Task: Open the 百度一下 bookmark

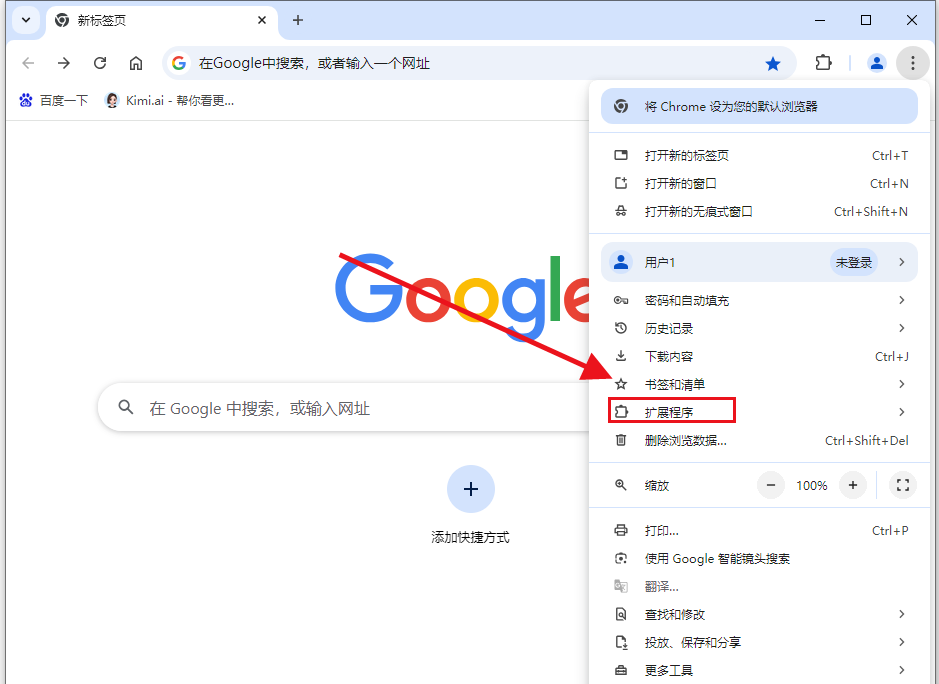Action: [53, 100]
